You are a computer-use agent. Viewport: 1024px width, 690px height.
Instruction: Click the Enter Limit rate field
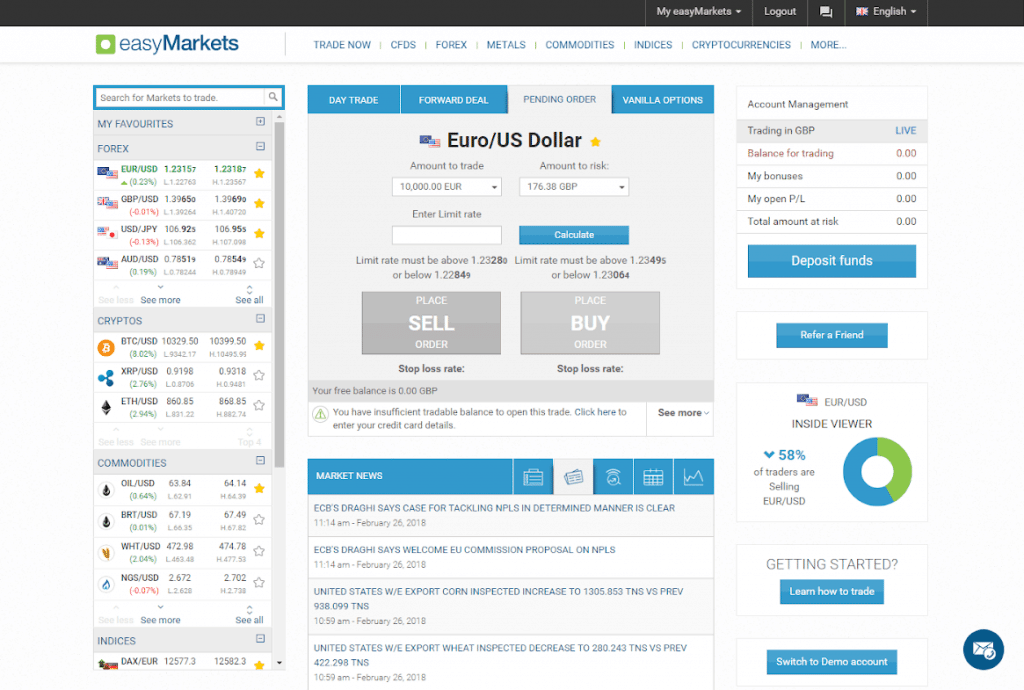(447, 235)
